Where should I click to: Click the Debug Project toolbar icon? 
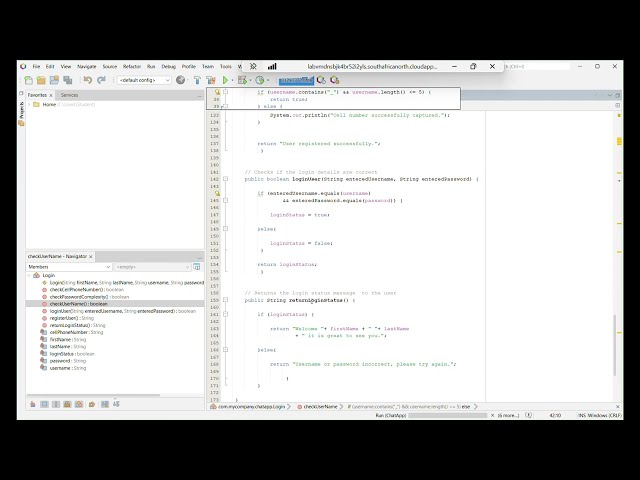coord(242,80)
